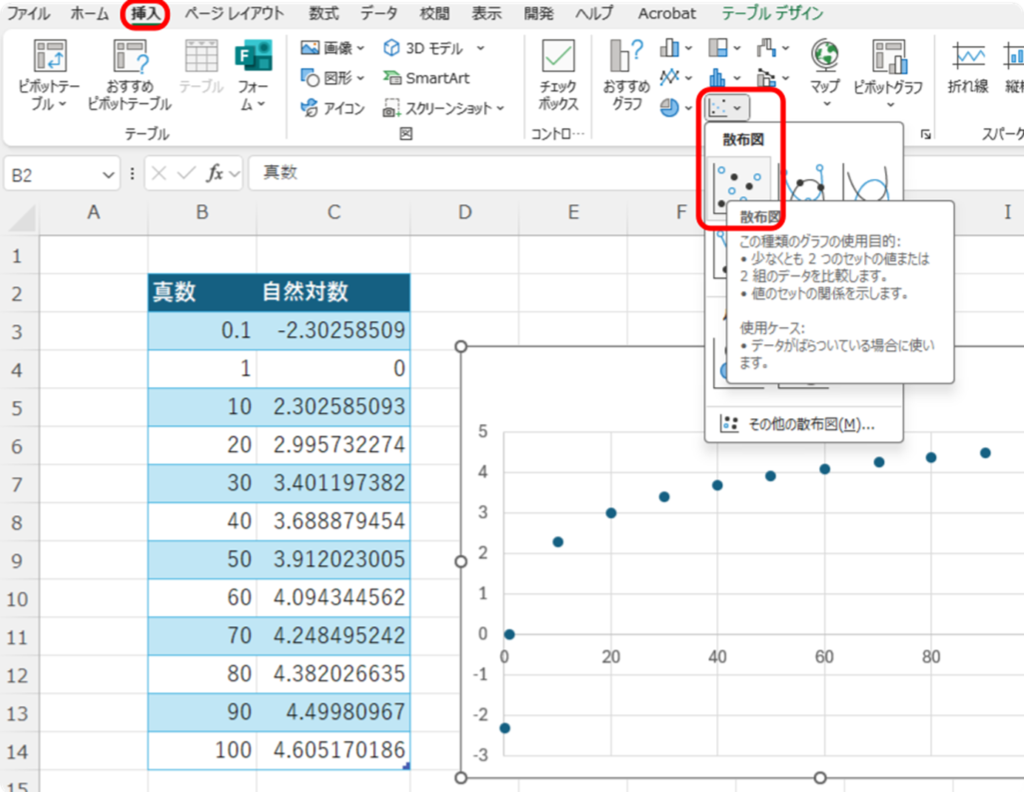
Task: Choose scatter with smooth lines and markers
Action: point(805,185)
